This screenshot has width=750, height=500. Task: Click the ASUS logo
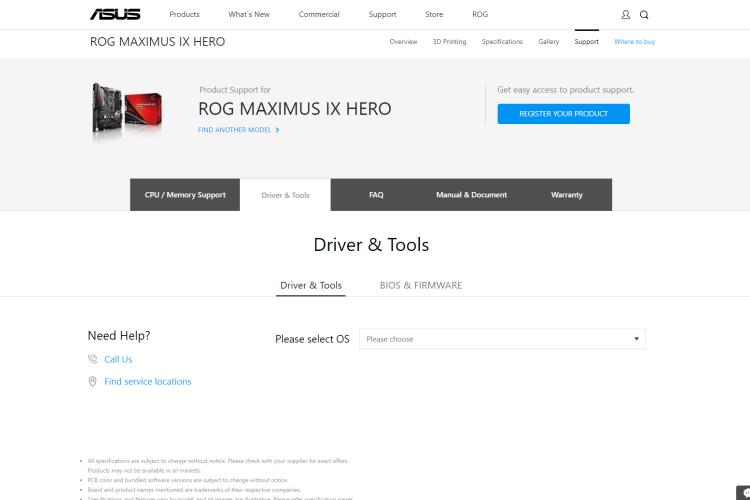click(115, 14)
